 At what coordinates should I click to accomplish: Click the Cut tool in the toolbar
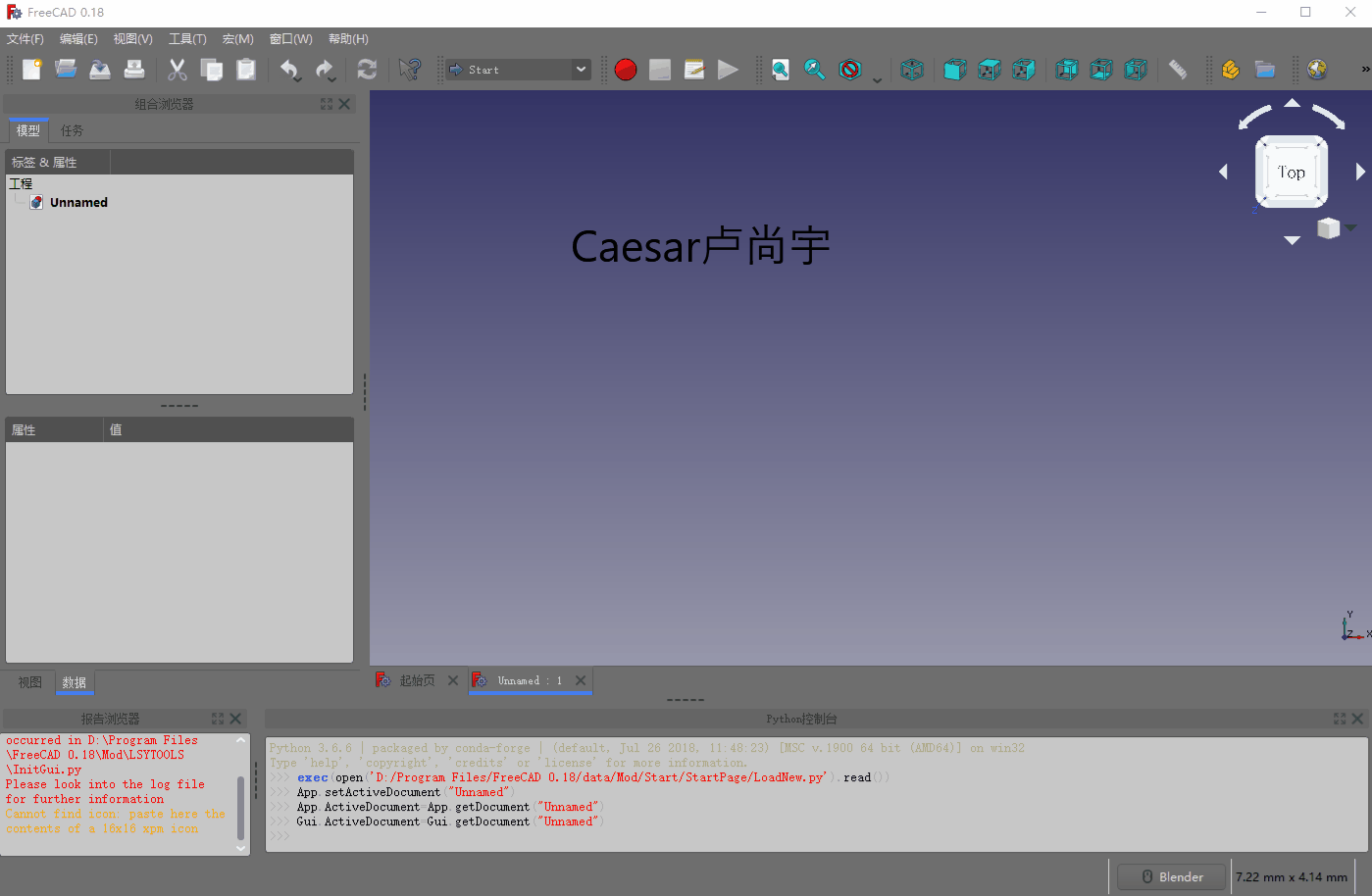[178, 70]
